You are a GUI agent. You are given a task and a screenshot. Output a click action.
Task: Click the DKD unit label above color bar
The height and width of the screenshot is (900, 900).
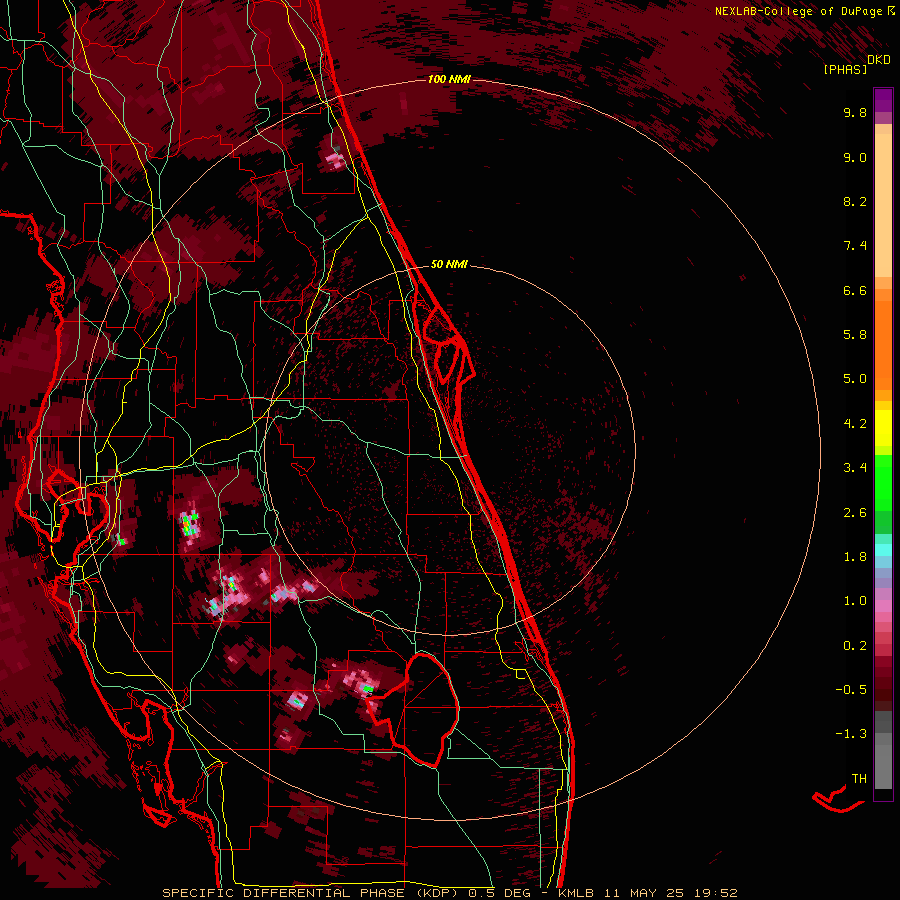click(x=879, y=60)
